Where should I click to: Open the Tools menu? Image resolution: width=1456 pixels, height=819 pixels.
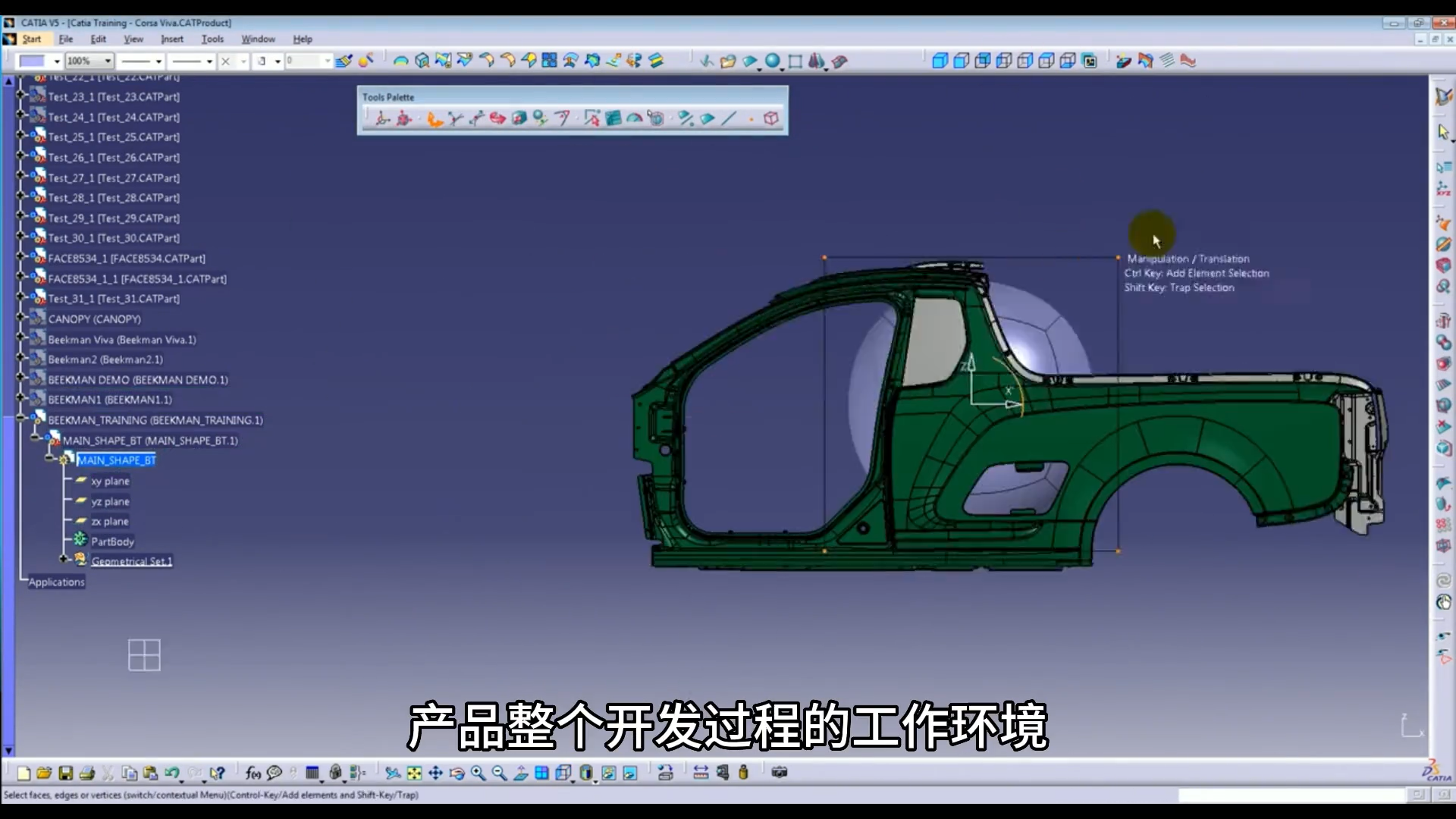[212, 39]
